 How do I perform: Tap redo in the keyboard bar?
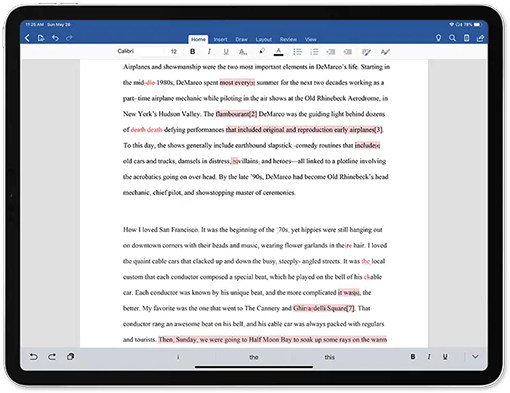(52, 357)
